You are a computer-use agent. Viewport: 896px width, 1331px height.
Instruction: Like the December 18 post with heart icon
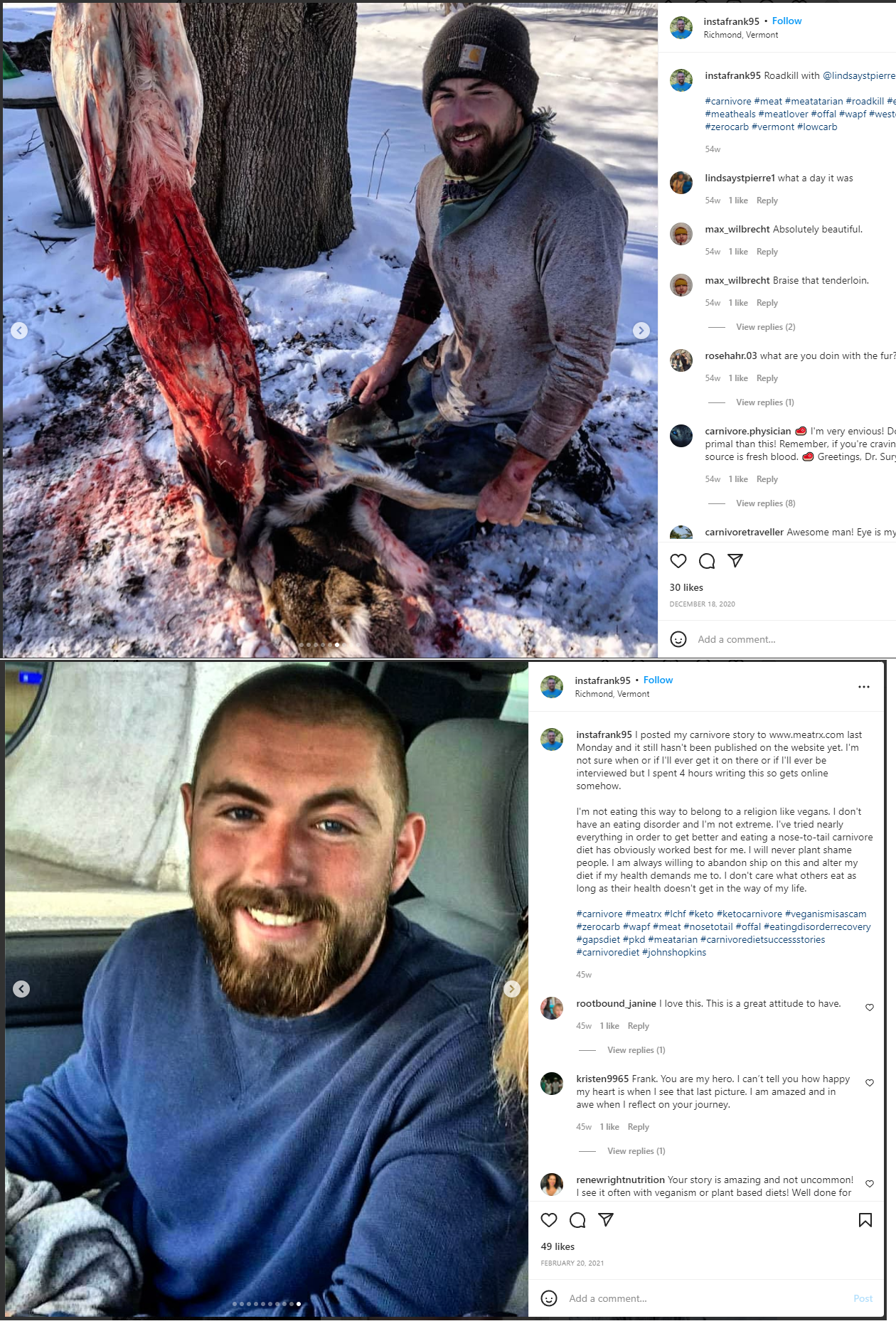click(678, 561)
